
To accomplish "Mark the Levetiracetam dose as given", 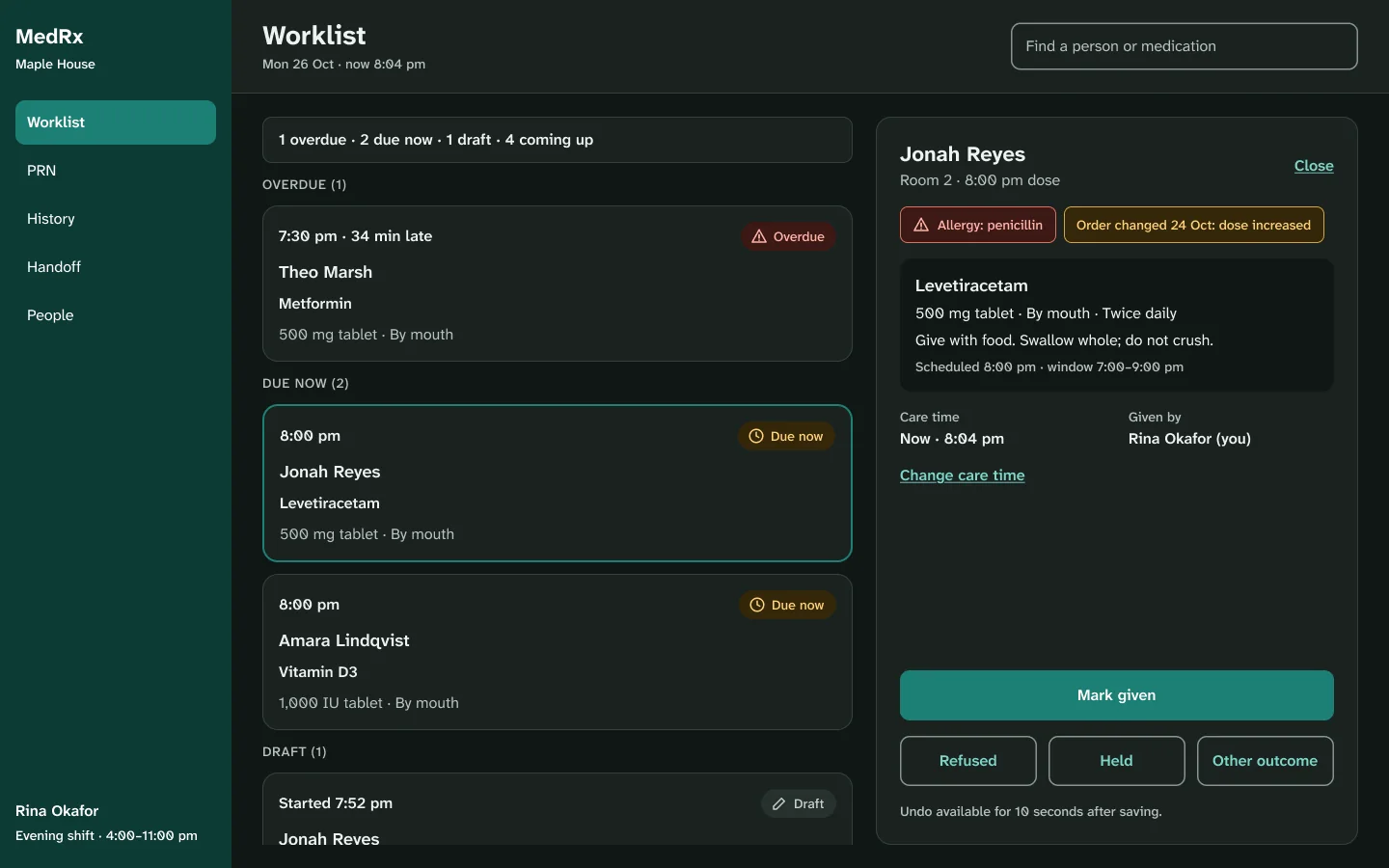I will [x=1117, y=695].
